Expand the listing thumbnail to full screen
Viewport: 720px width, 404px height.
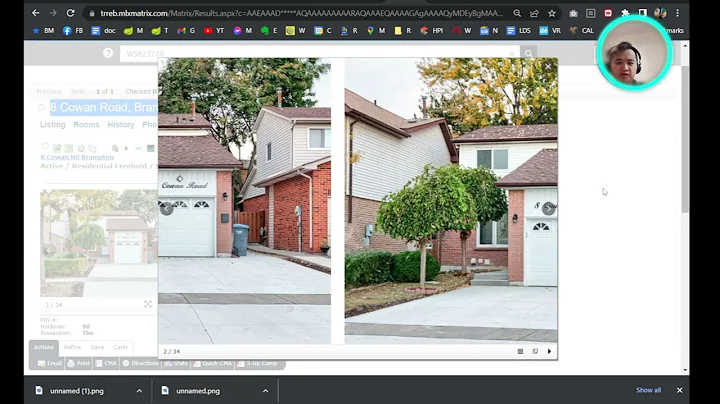[147, 304]
